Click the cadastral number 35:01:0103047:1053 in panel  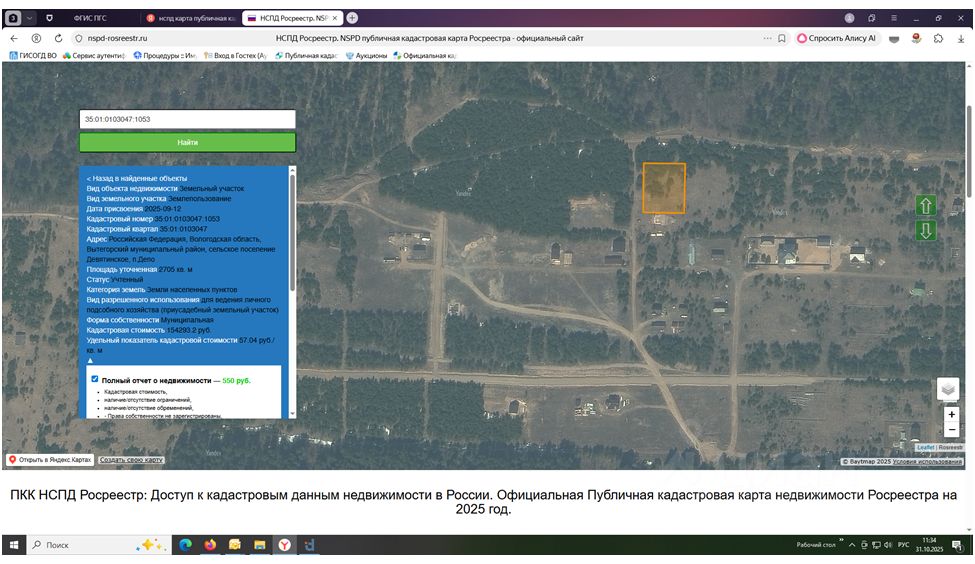click(187, 219)
